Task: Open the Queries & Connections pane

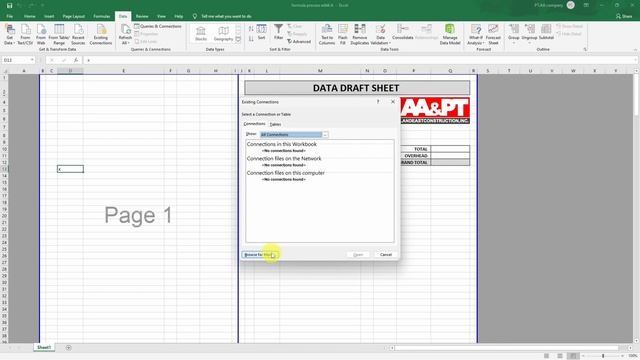Action: (x=158, y=26)
